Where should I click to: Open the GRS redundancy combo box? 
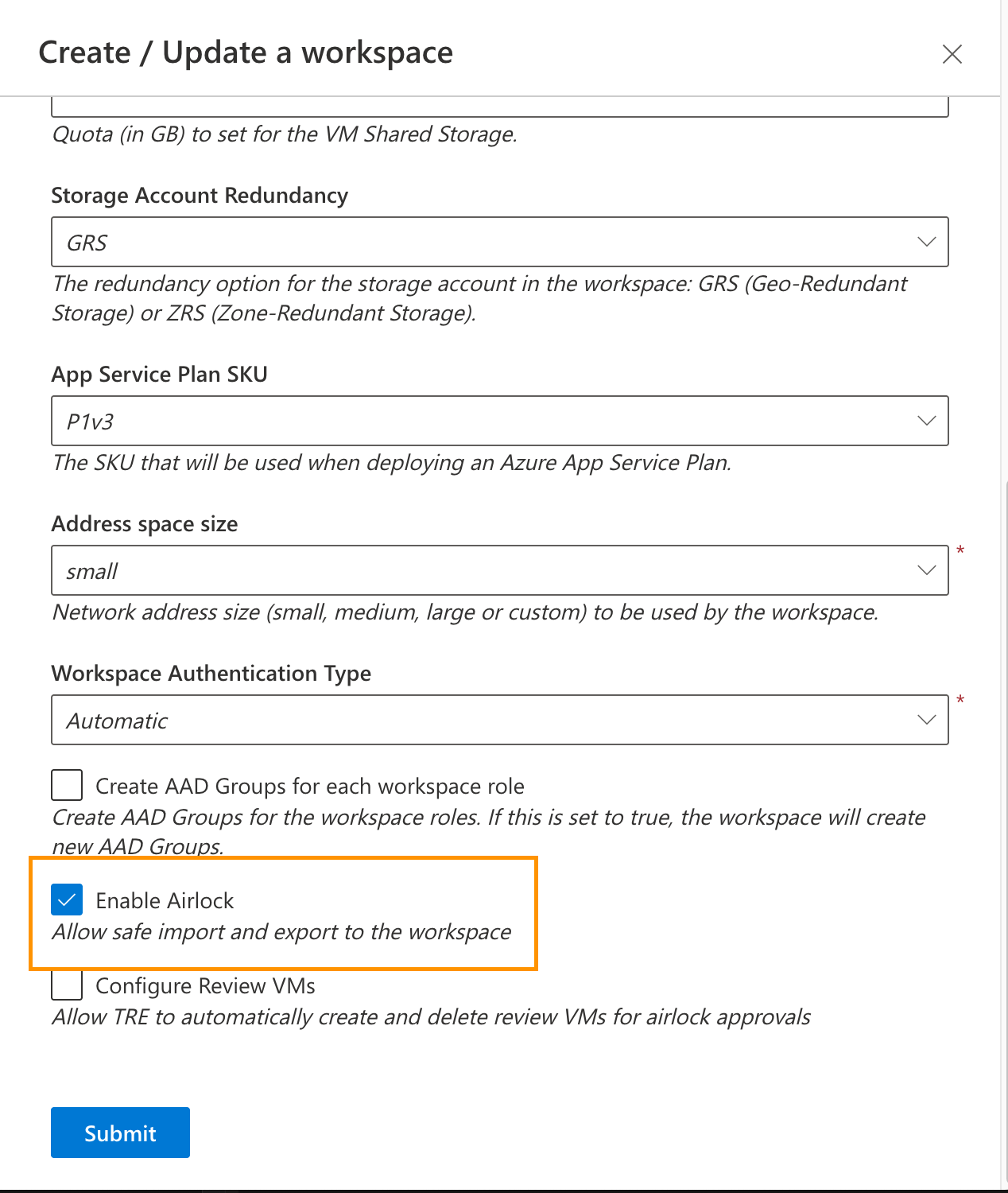tap(477, 242)
